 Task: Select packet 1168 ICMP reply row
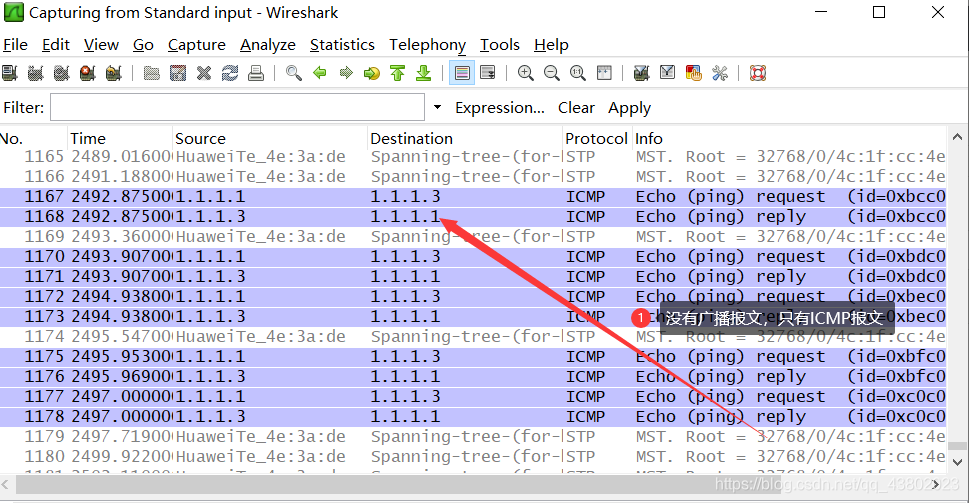473,217
